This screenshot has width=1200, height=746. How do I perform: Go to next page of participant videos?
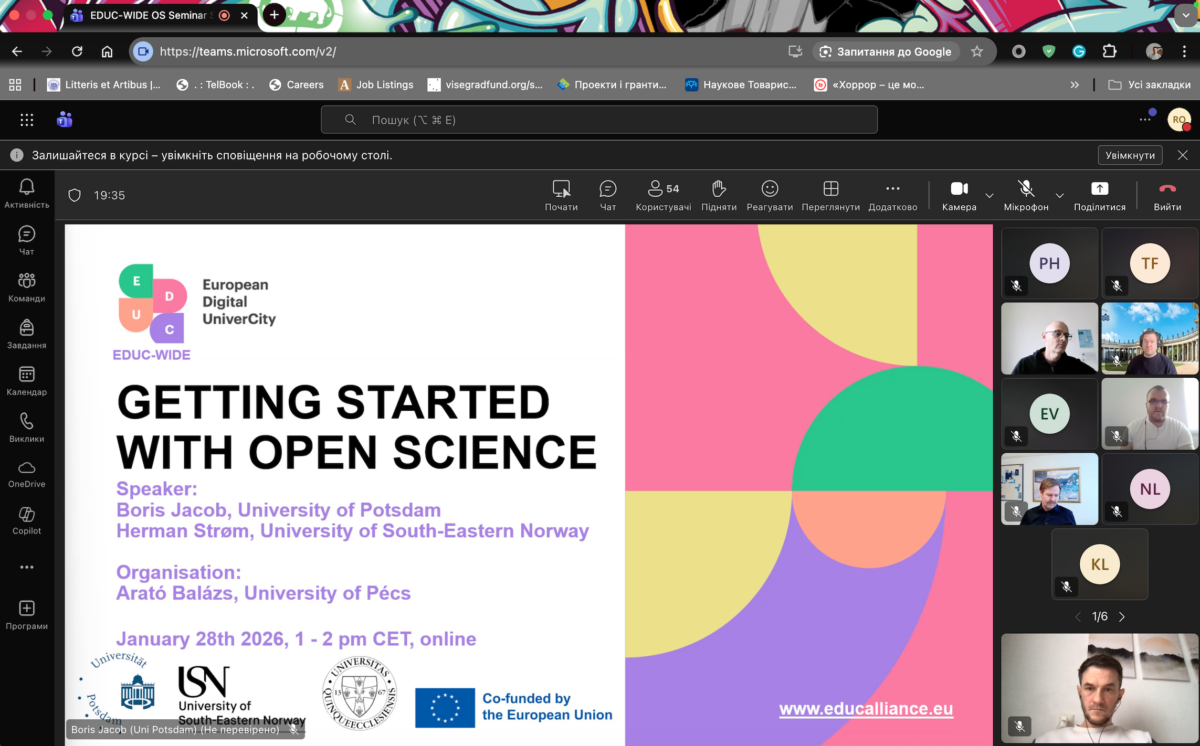pyautogui.click(x=1122, y=617)
